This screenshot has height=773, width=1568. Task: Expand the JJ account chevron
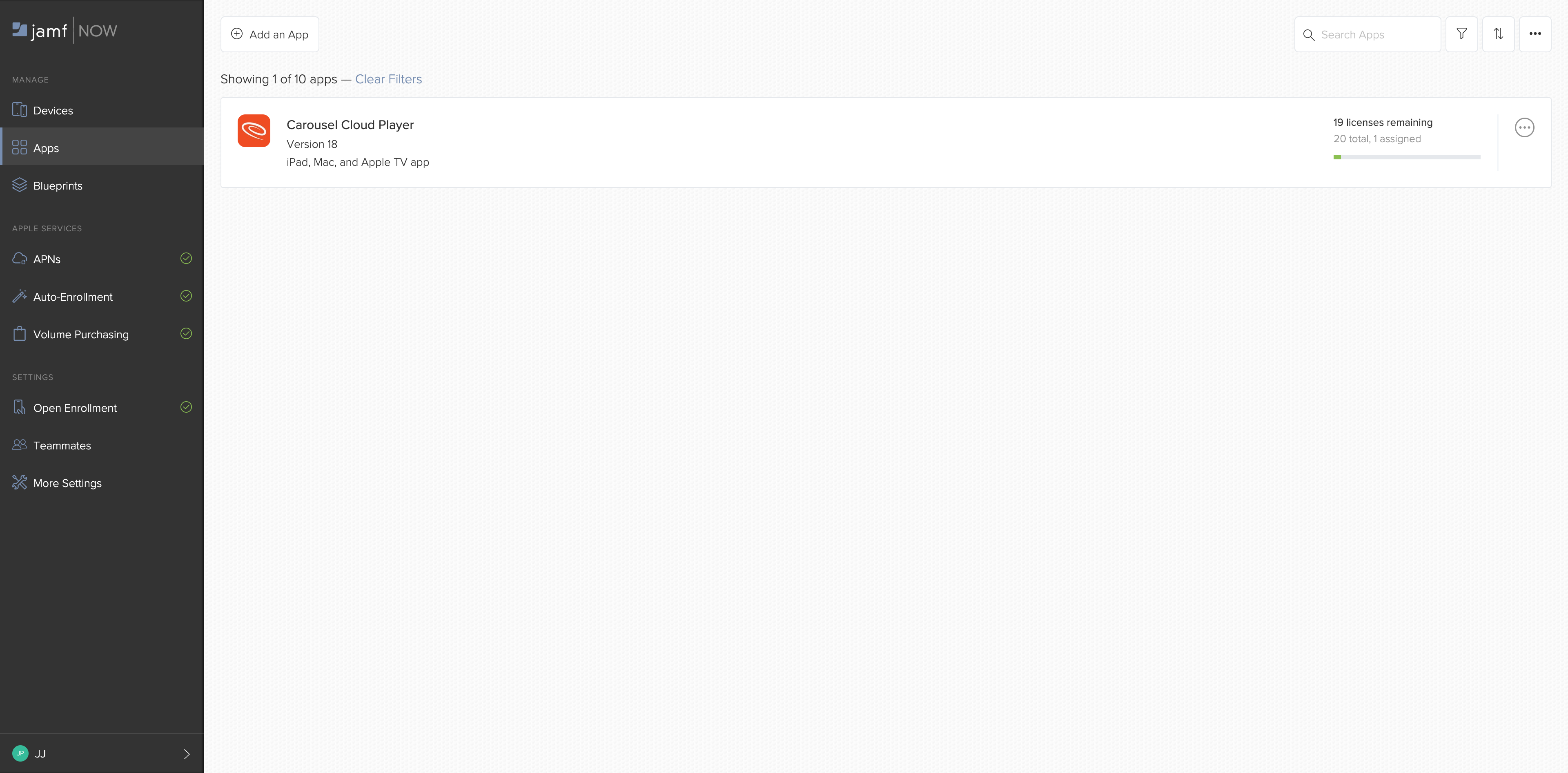(187, 754)
